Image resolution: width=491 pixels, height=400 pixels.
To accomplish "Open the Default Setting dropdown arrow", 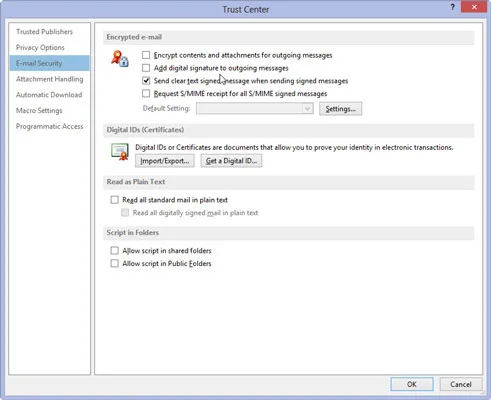I will [x=307, y=109].
